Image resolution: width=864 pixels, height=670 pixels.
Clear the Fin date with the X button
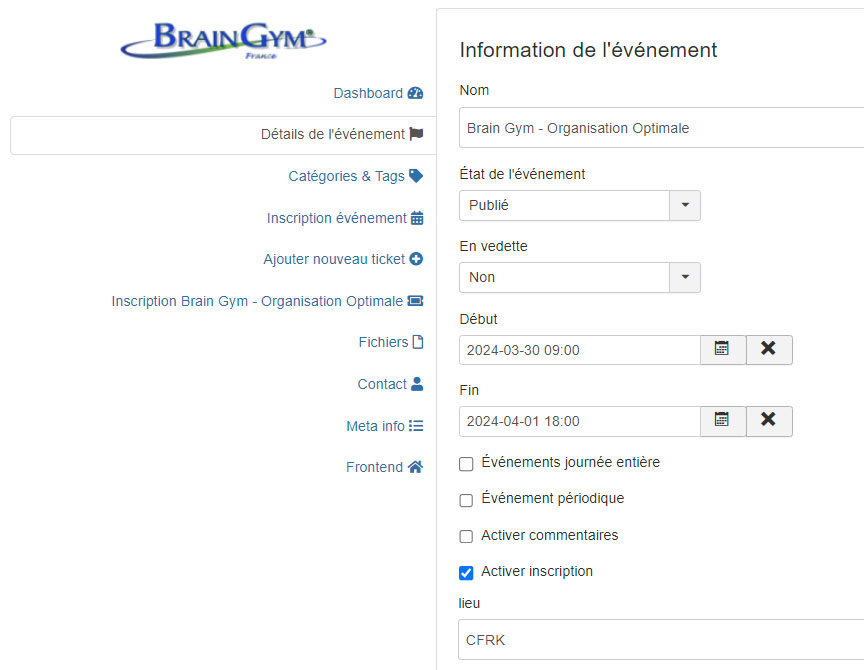point(769,421)
